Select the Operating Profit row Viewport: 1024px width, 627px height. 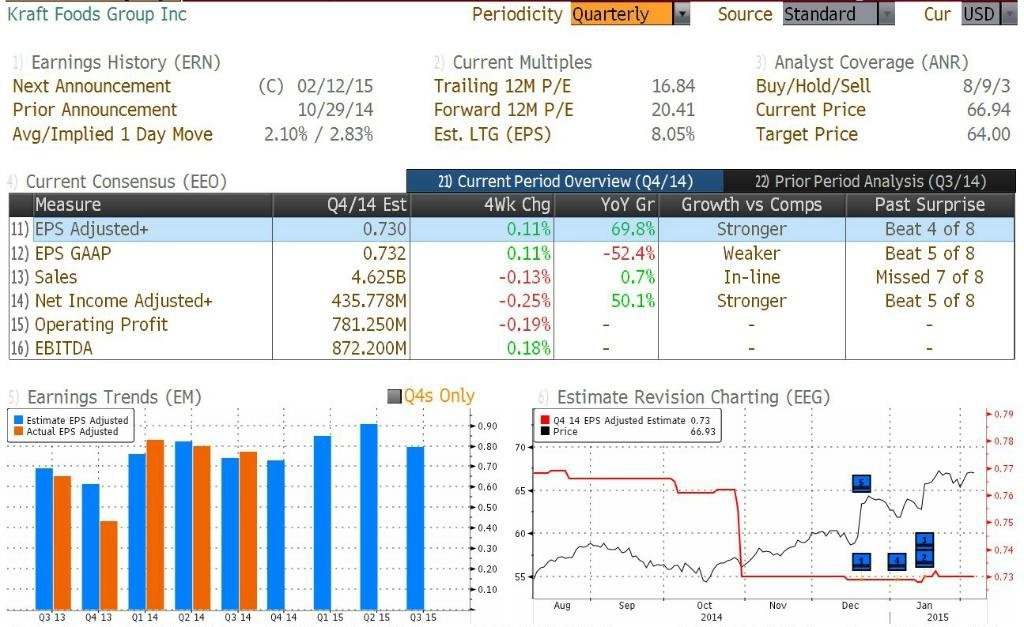click(512, 325)
